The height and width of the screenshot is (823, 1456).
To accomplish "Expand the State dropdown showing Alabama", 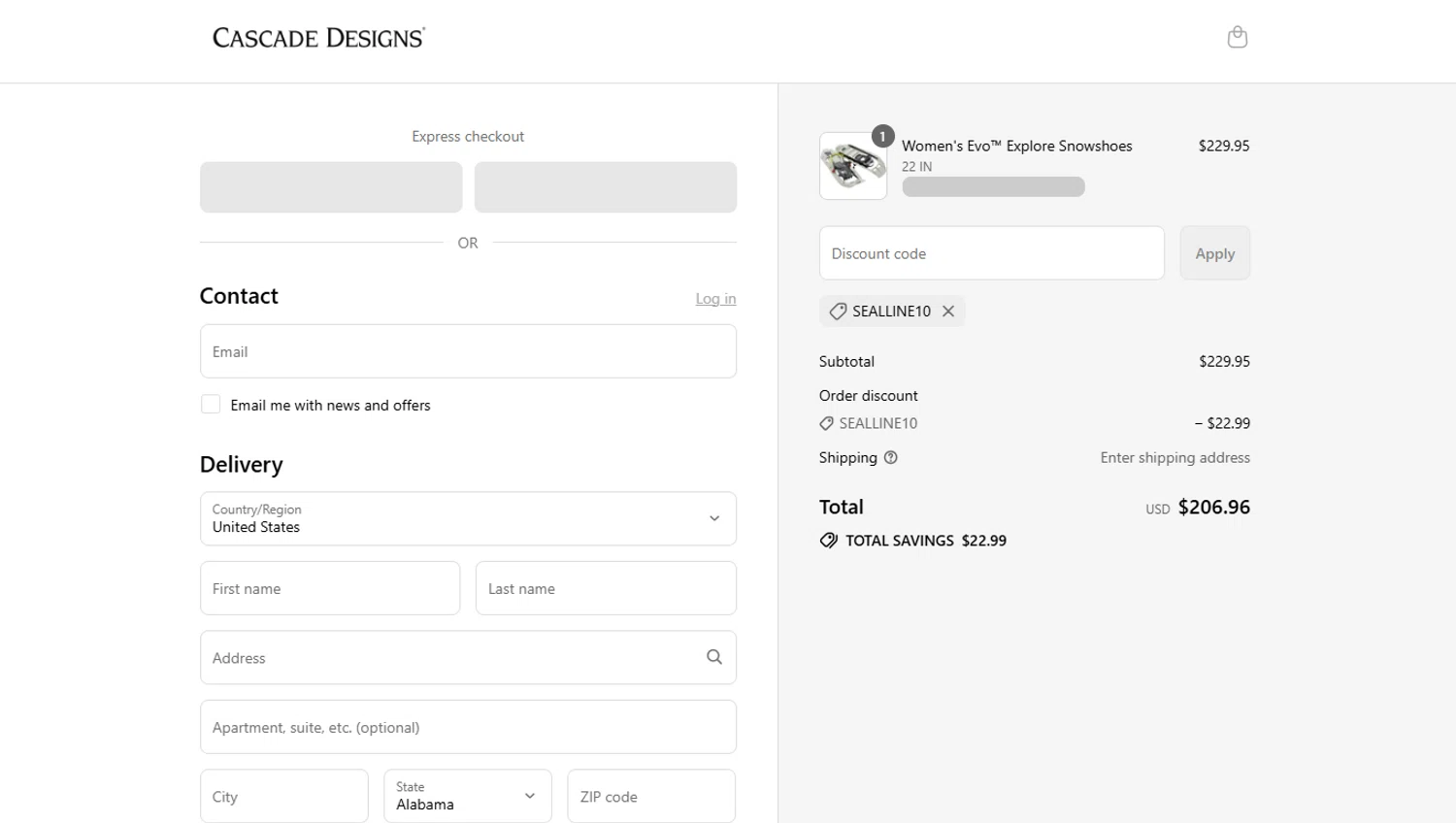I will (x=468, y=796).
